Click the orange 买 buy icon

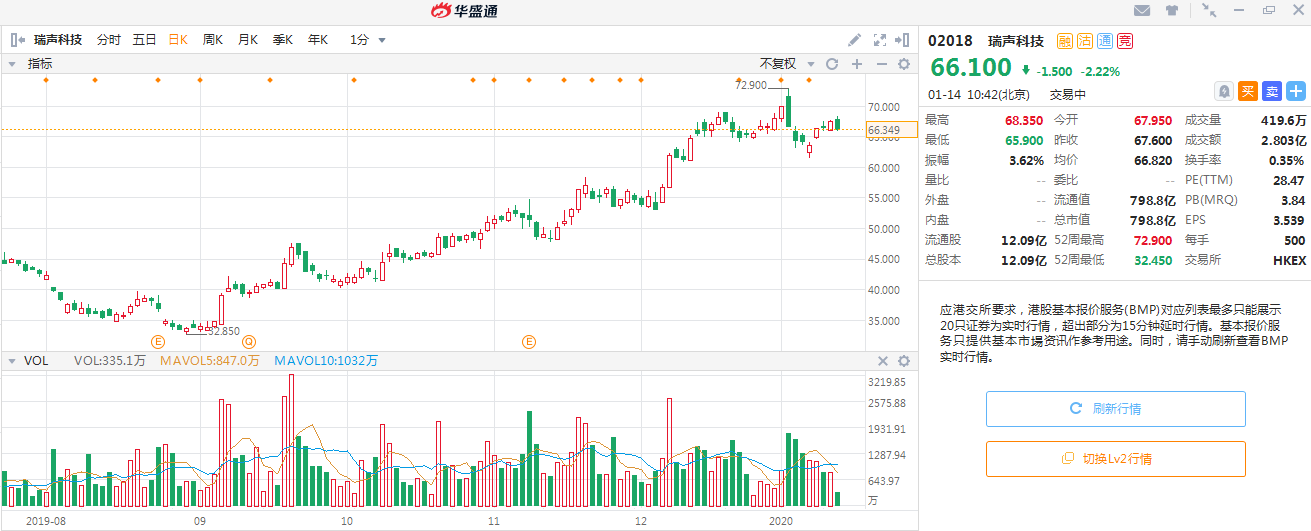click(x=1247, y=91)
